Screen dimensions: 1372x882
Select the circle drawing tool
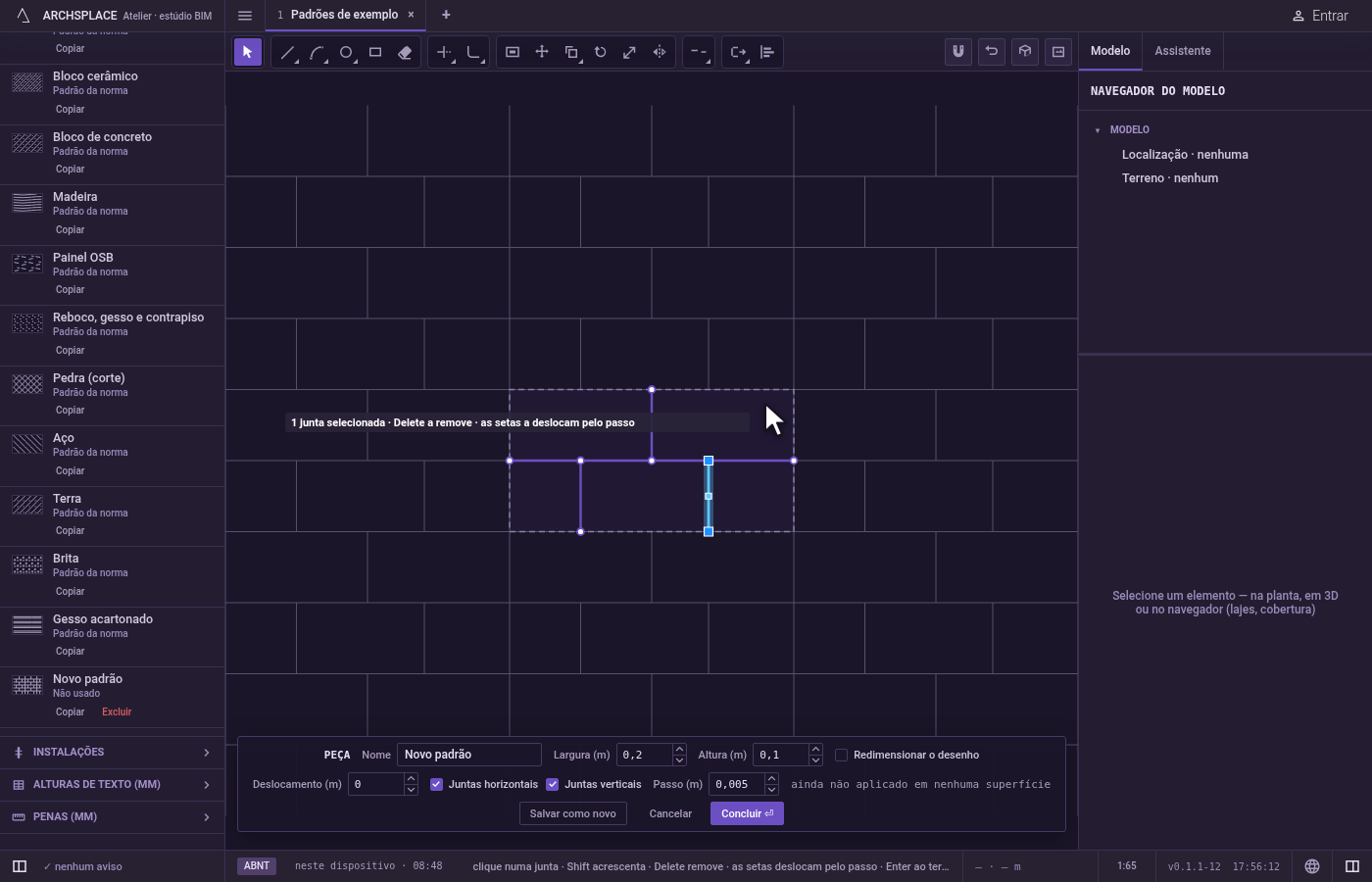tap(346, 52)
